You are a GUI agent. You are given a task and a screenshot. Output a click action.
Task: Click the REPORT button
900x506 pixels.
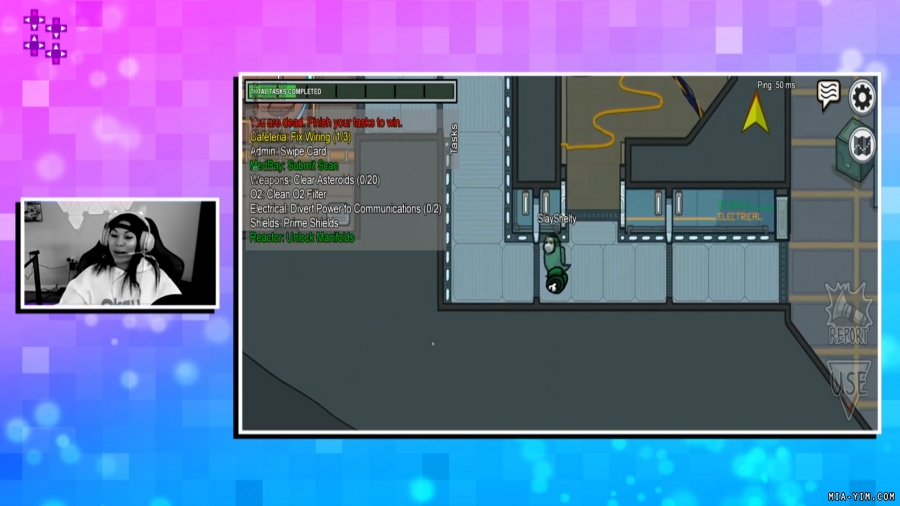pos(848,314)
